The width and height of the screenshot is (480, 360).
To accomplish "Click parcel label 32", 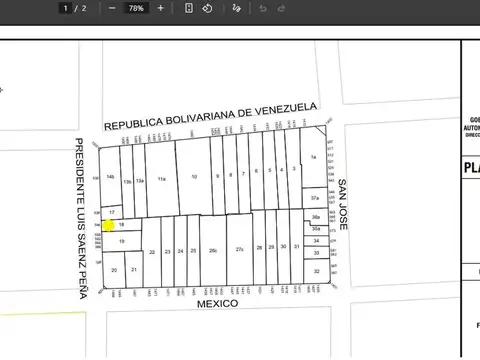I will point(317,271).
